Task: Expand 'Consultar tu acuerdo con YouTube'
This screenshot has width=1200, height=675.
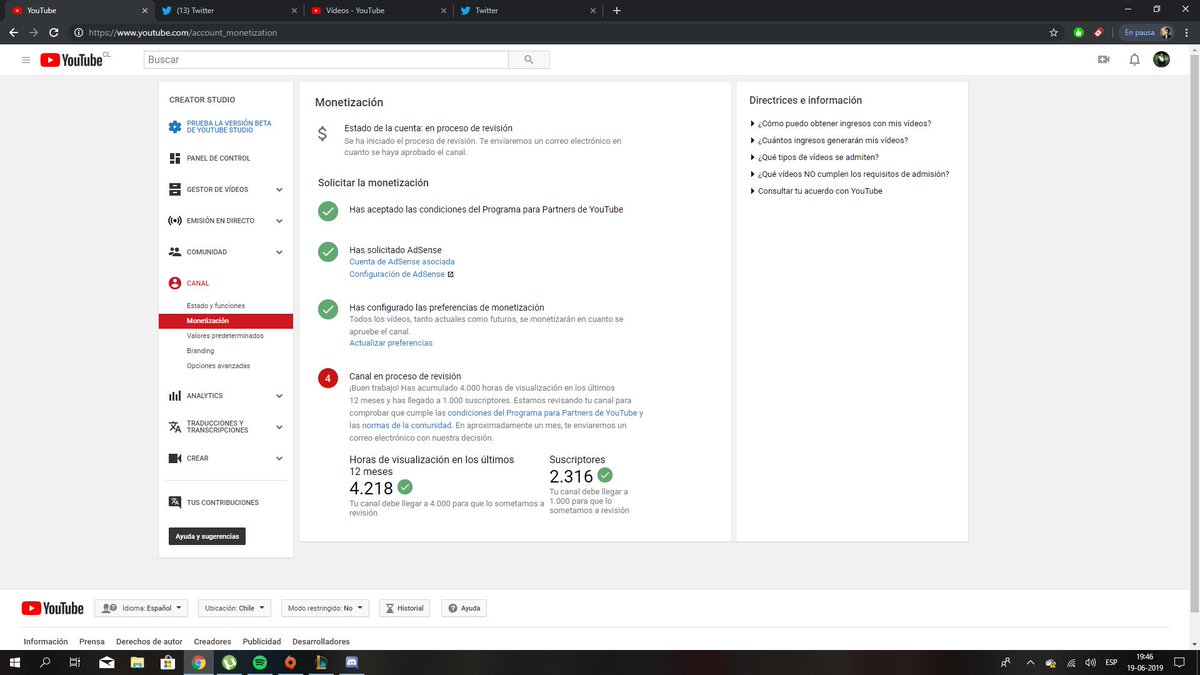Action: click(x=816, y=191)
